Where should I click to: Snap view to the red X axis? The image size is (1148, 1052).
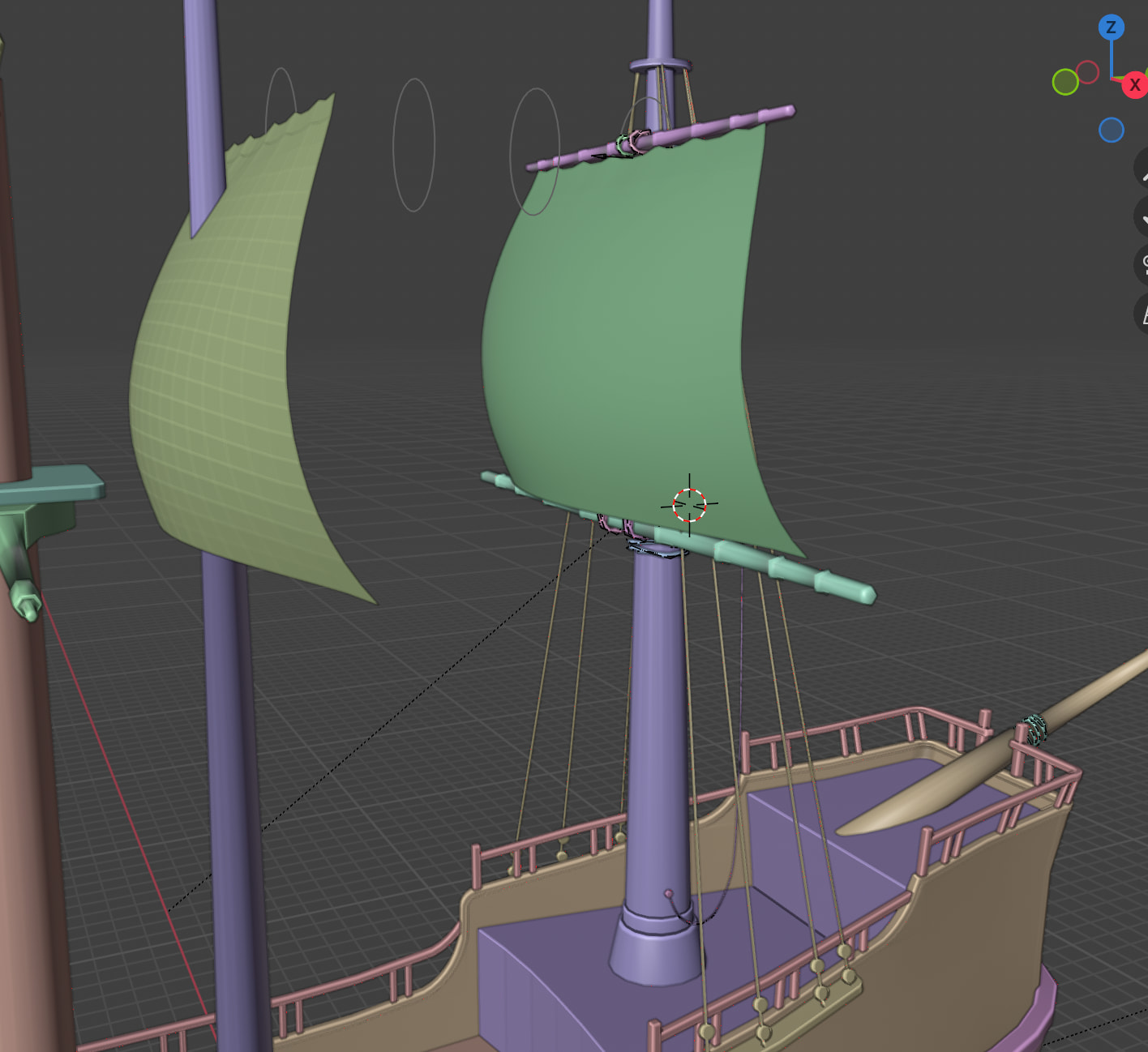tap(1134, 84)
